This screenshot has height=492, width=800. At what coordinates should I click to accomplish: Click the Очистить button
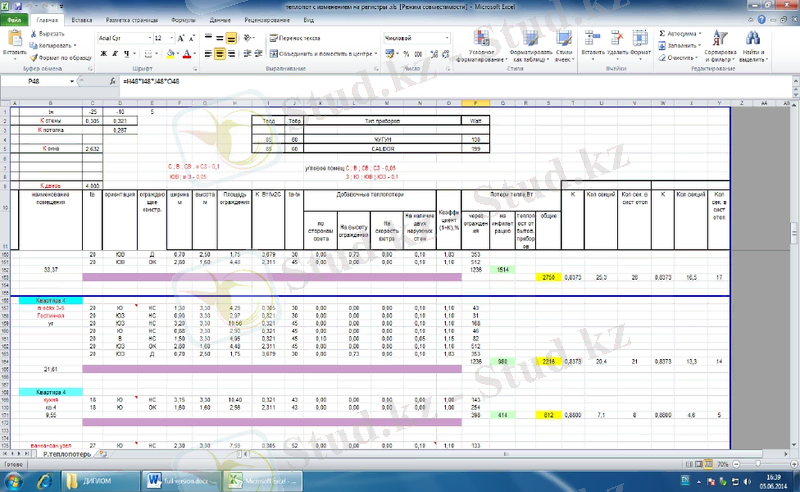(680, 58)
